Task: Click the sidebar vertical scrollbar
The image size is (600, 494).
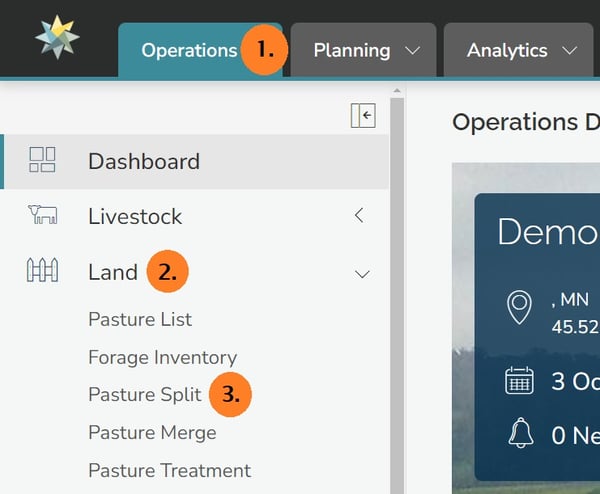Action: coord(397,300)
